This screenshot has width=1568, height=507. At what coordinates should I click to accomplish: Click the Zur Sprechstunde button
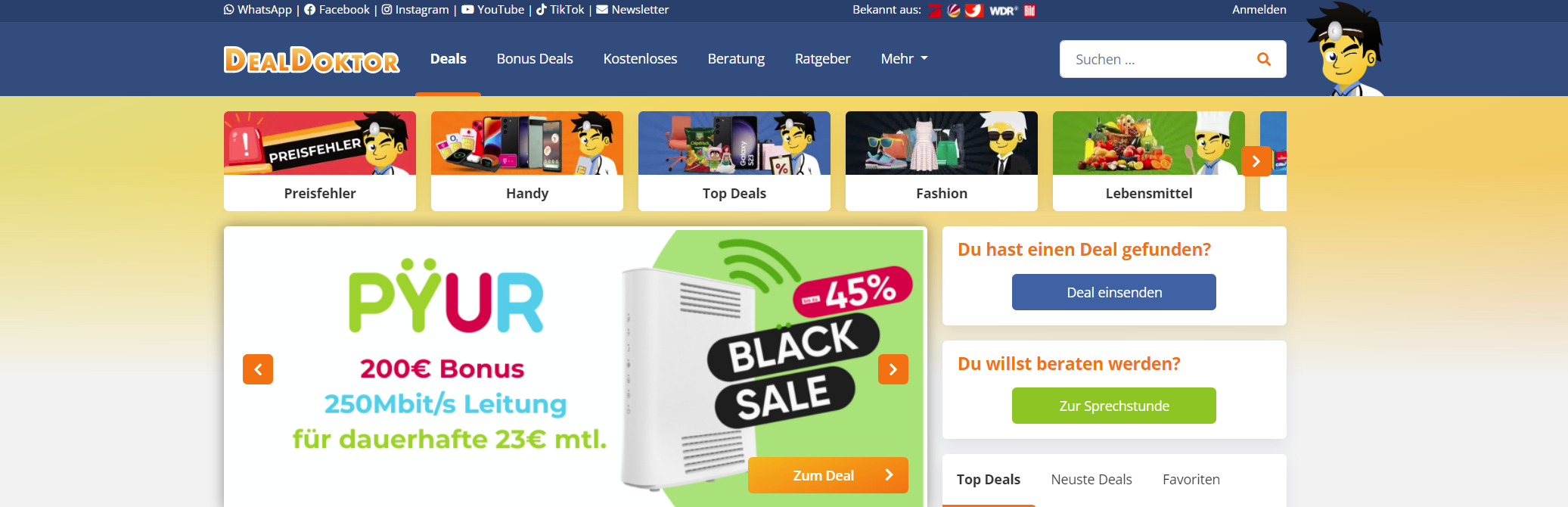pyautogui.click(x=1114, y=406)
